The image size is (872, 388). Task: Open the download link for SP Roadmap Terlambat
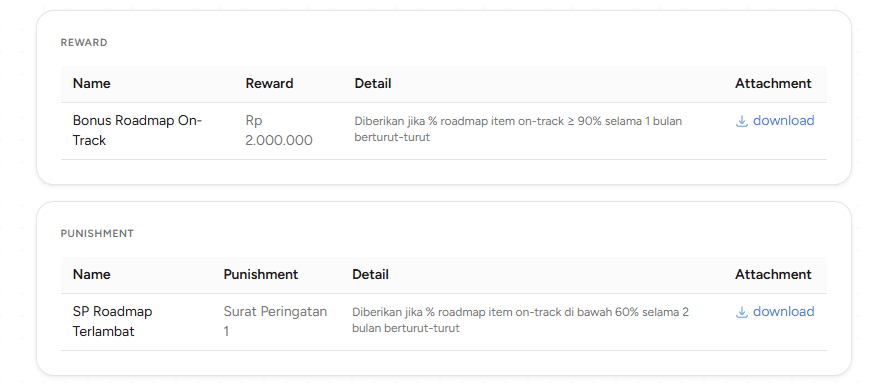tap(775, 312)
